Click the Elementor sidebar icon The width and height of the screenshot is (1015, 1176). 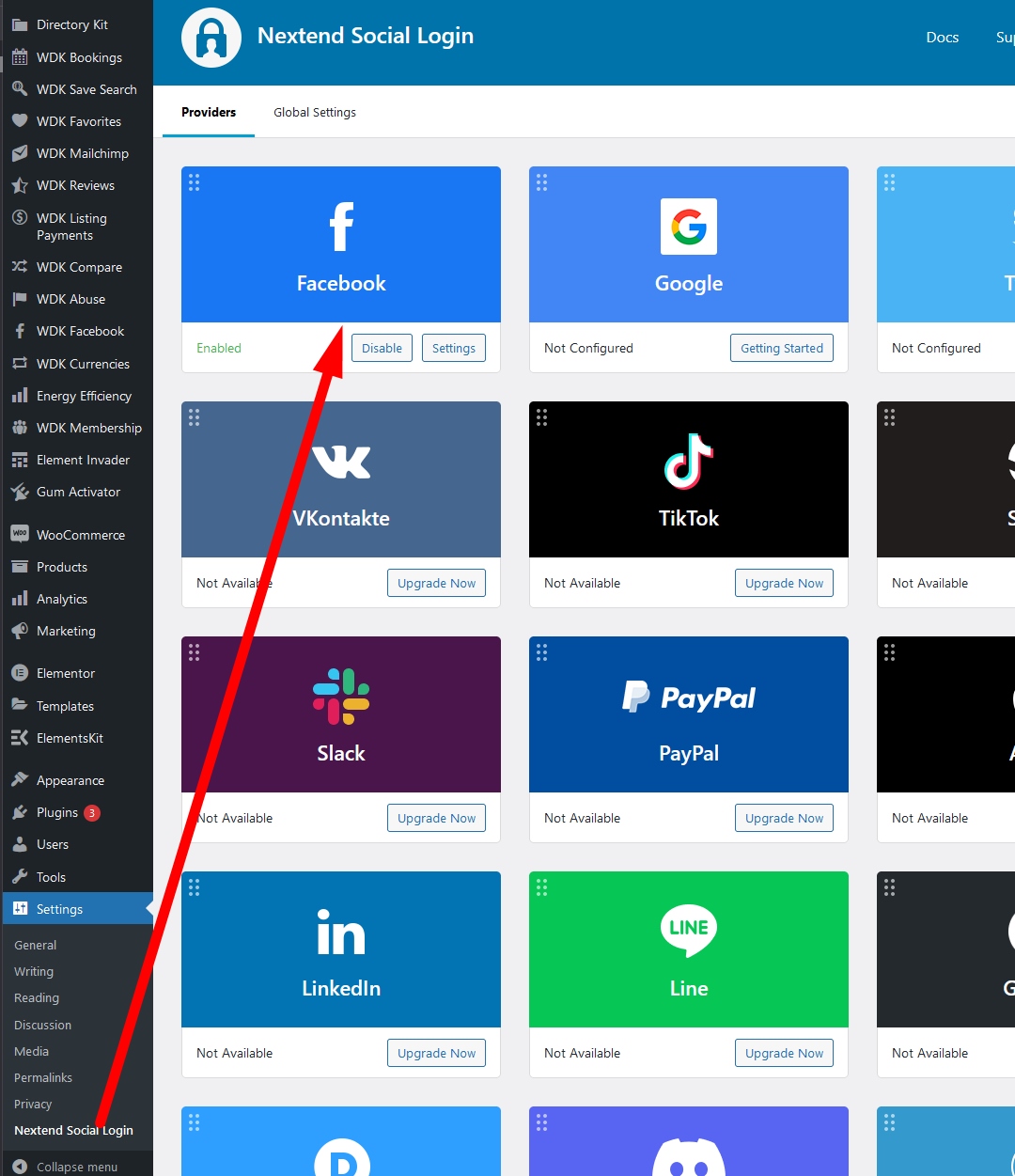pos(20,673)
